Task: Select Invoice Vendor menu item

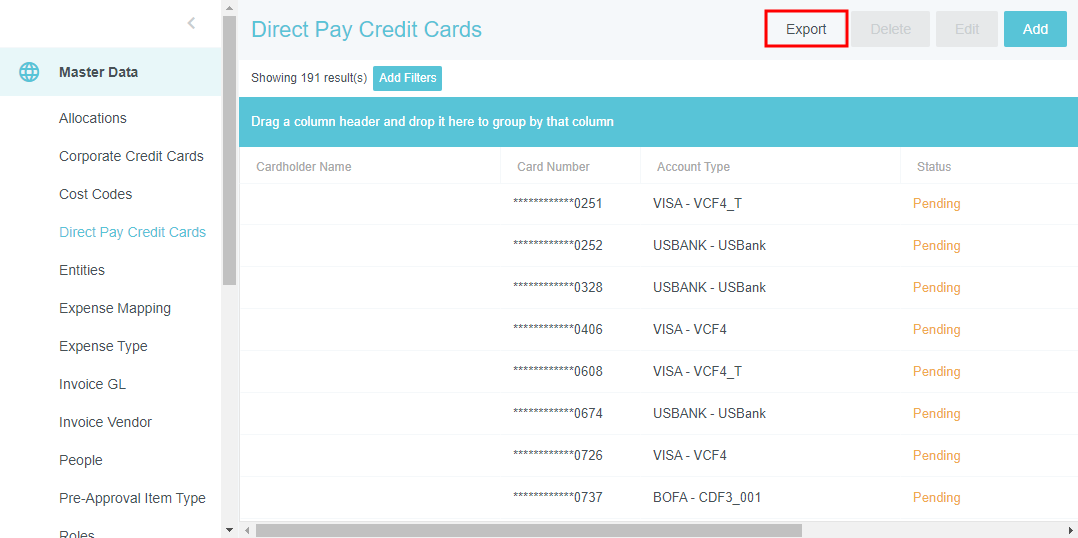Action: pos(105,422)
